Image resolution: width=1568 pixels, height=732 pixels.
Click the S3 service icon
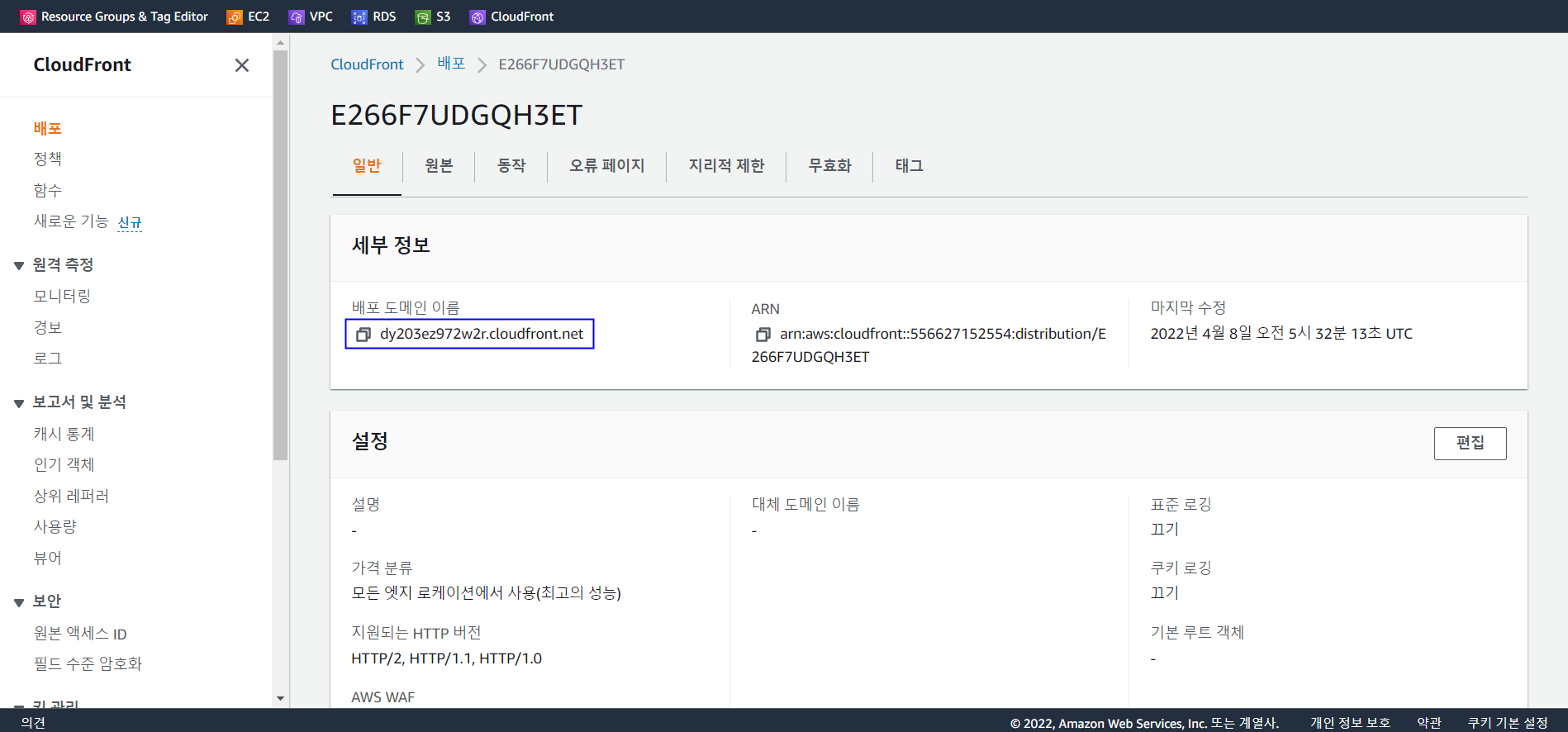pyautogui.click(x=423, y=17)
